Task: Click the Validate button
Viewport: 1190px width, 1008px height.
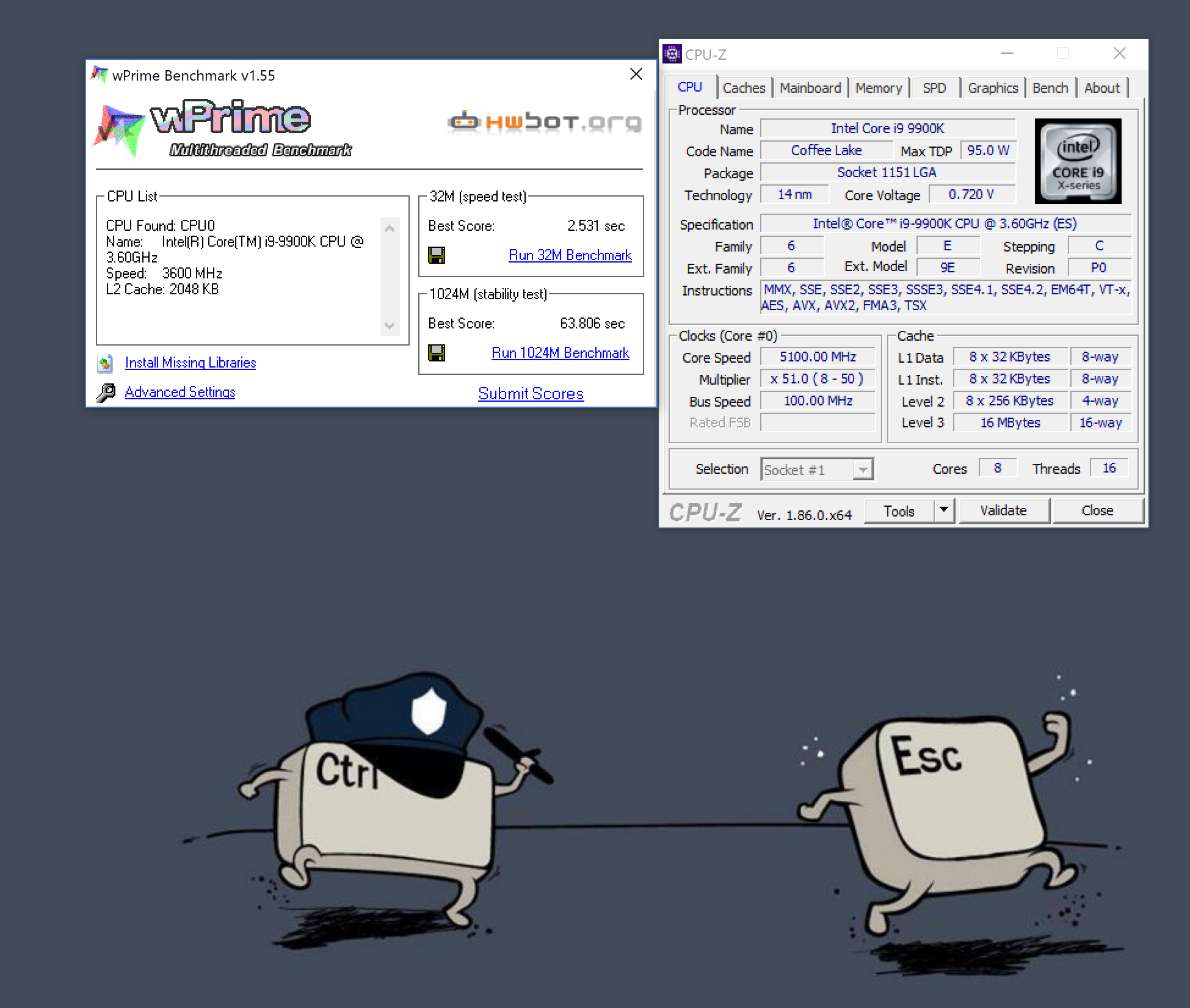Action: (x=1004, y=510)
